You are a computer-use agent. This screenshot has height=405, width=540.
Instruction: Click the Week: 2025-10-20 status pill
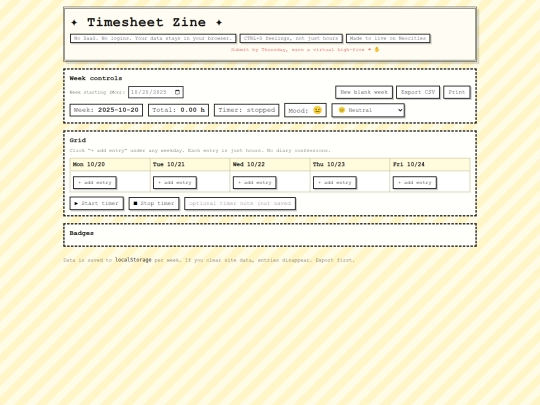point(106,110)
